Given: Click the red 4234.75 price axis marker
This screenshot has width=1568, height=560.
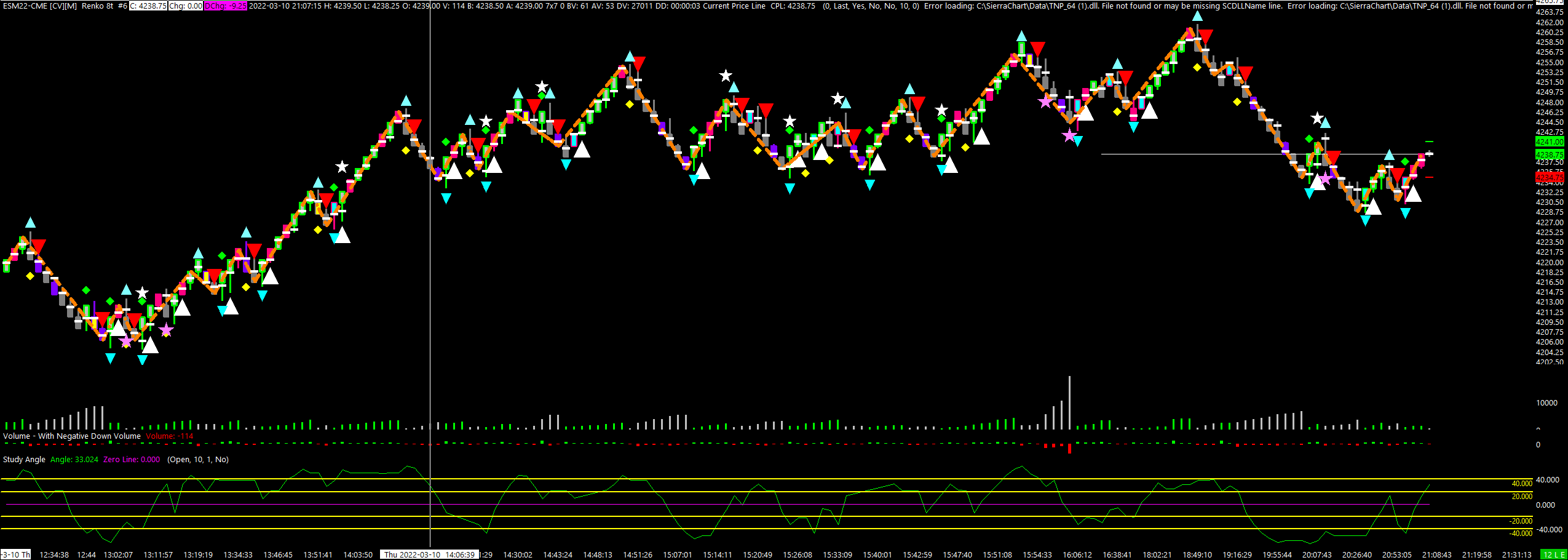Looking at the screenshot, I should point(1550,177).
